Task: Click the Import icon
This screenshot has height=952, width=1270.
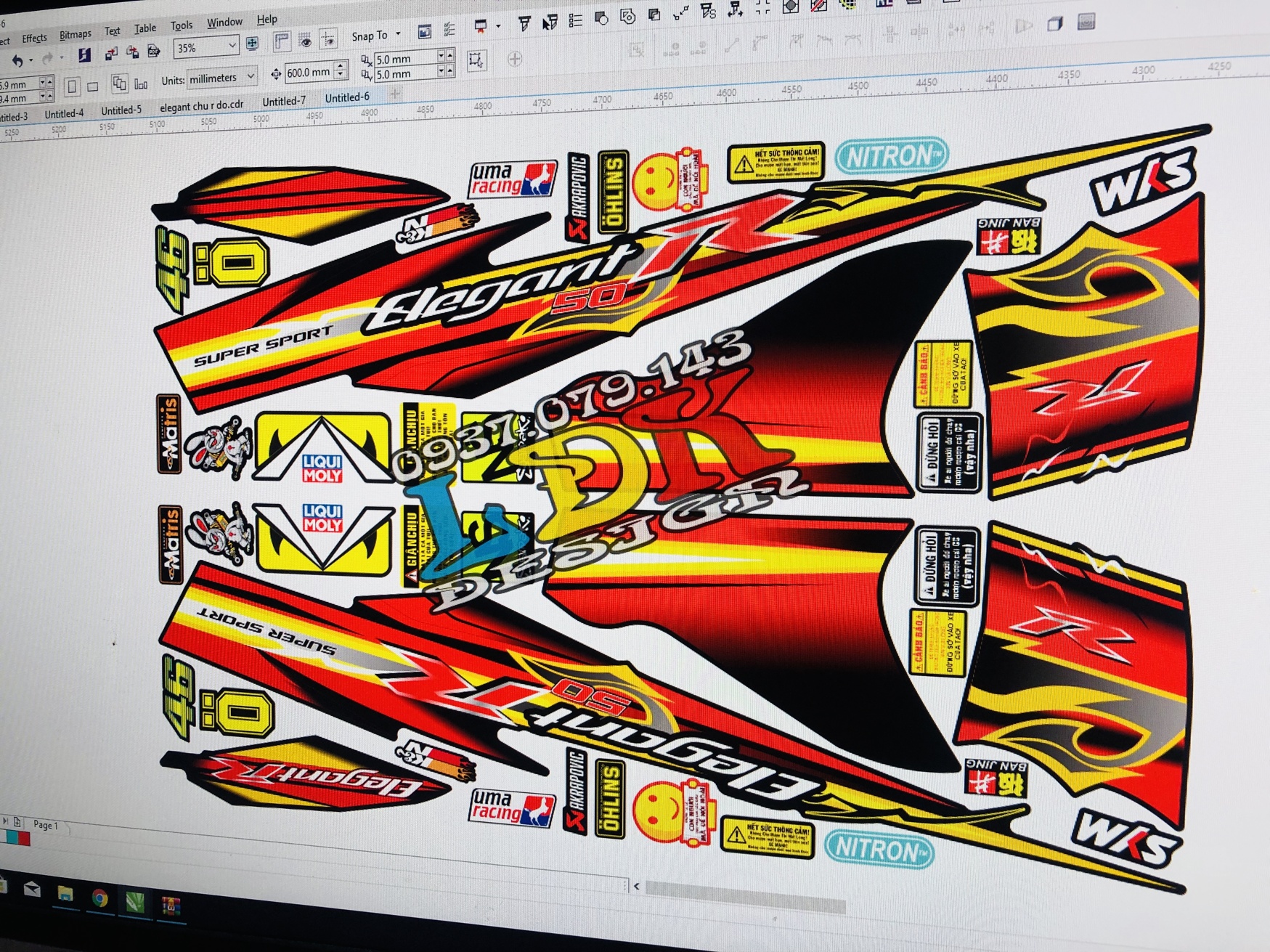Action: pos(111,53)
